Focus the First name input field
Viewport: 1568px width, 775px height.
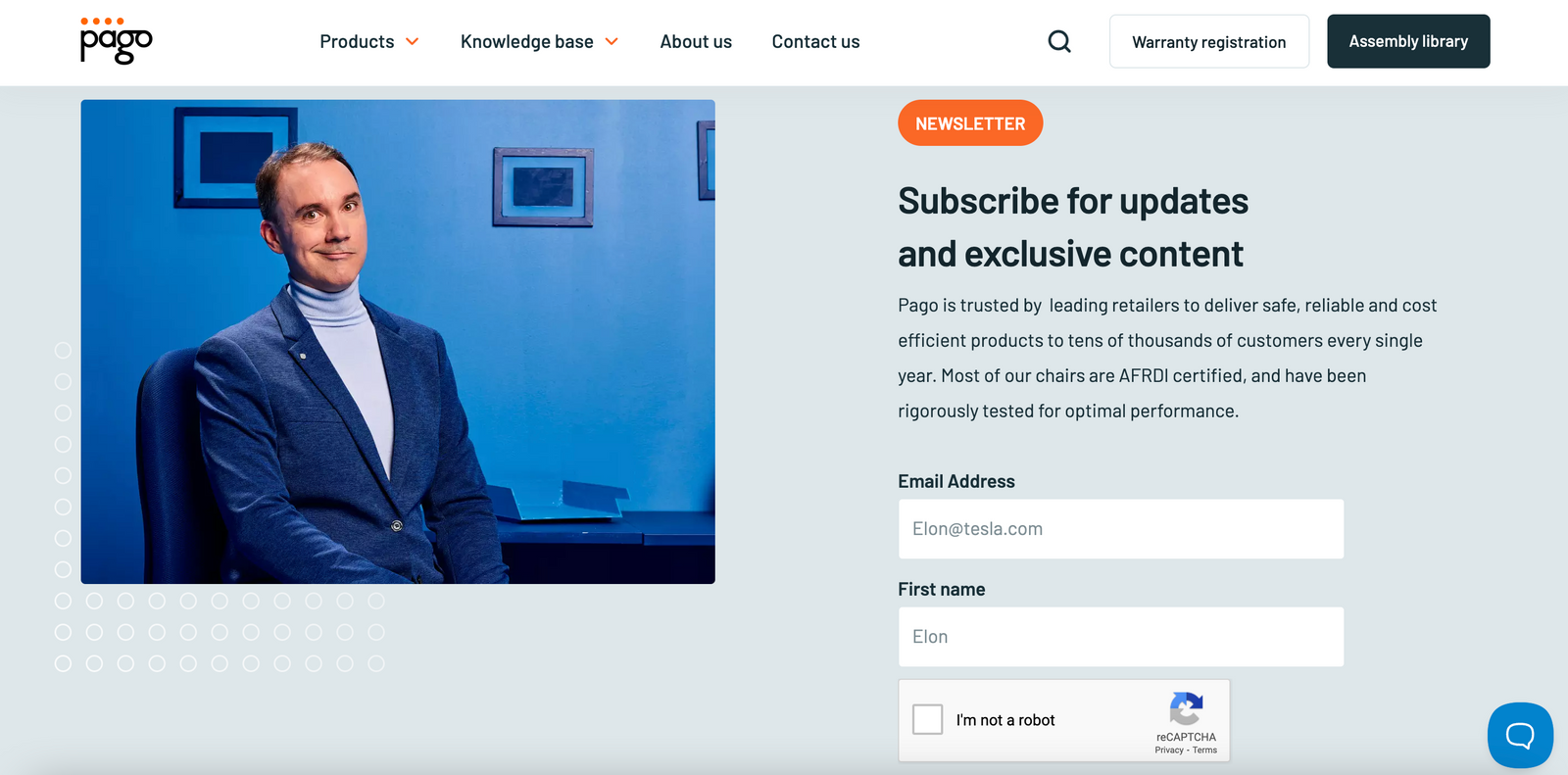click(x=1120, y=637)
